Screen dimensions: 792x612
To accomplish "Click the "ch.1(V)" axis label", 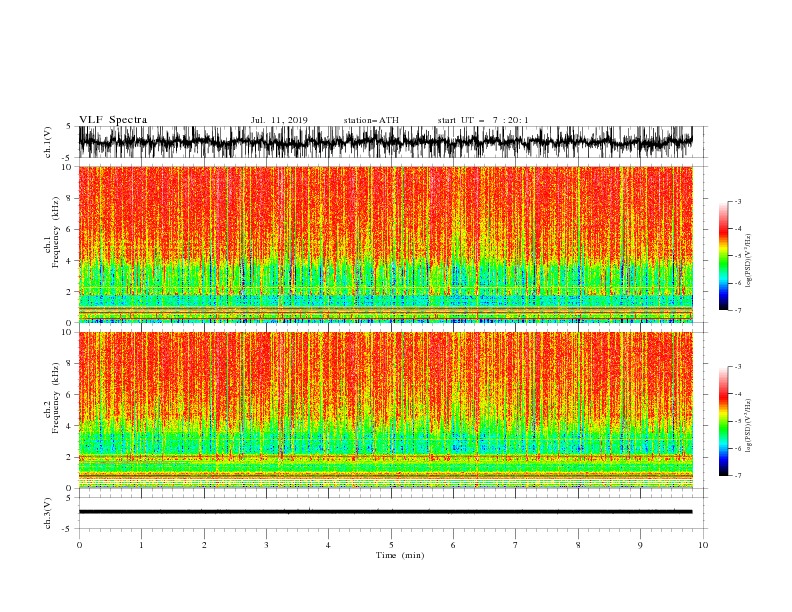I will click(x=48, y=142).
